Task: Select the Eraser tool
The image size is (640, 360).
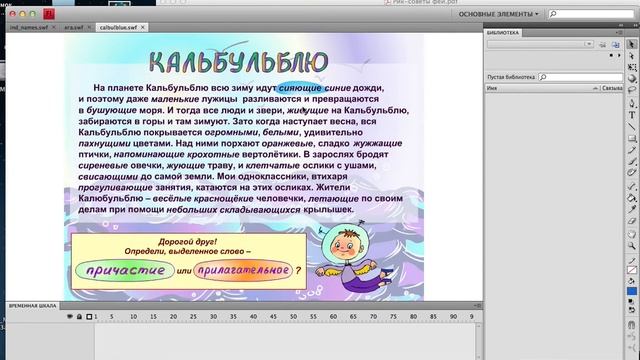Action: 631,221
